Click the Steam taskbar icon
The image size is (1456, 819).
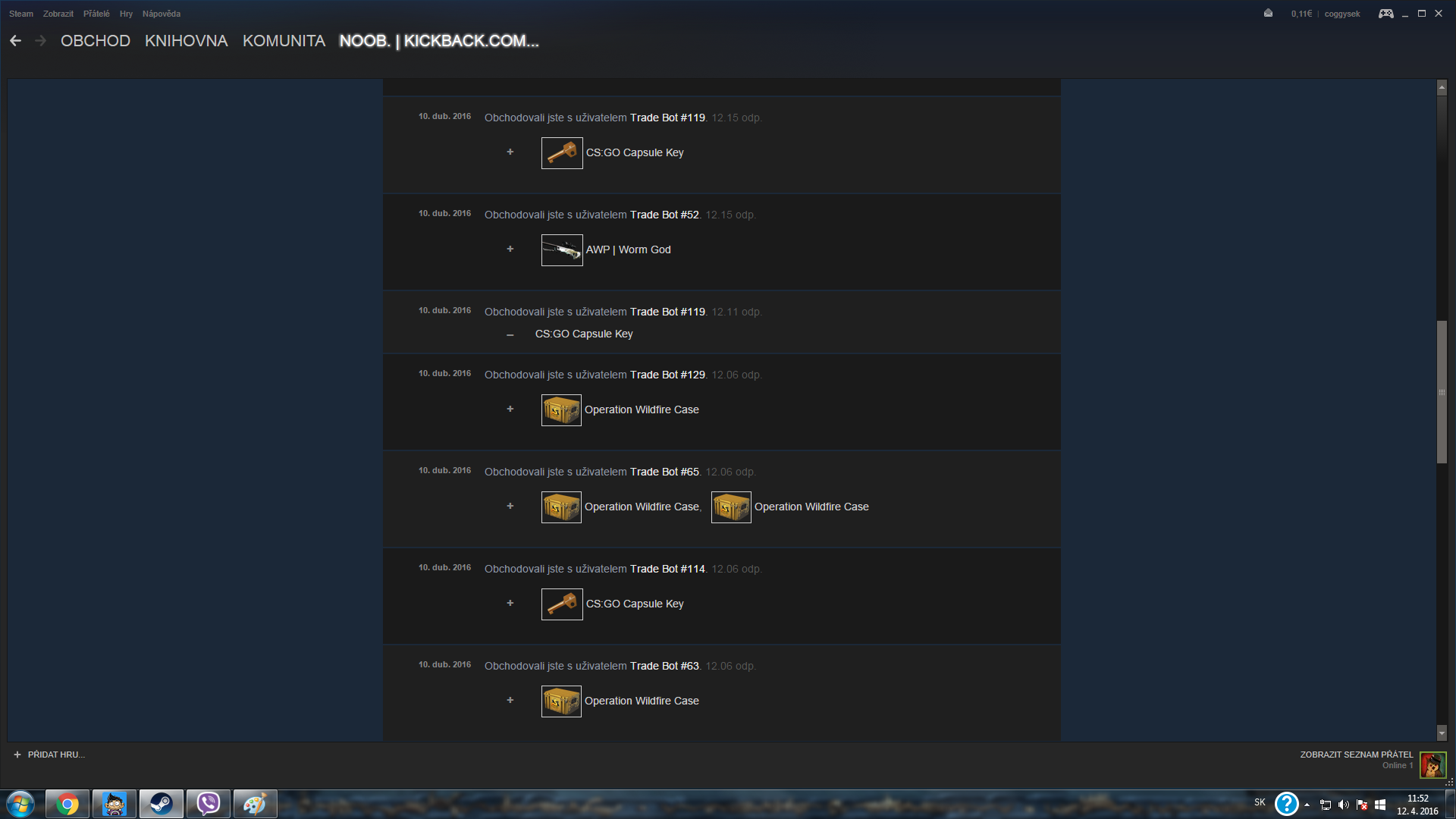coord(161,804)
